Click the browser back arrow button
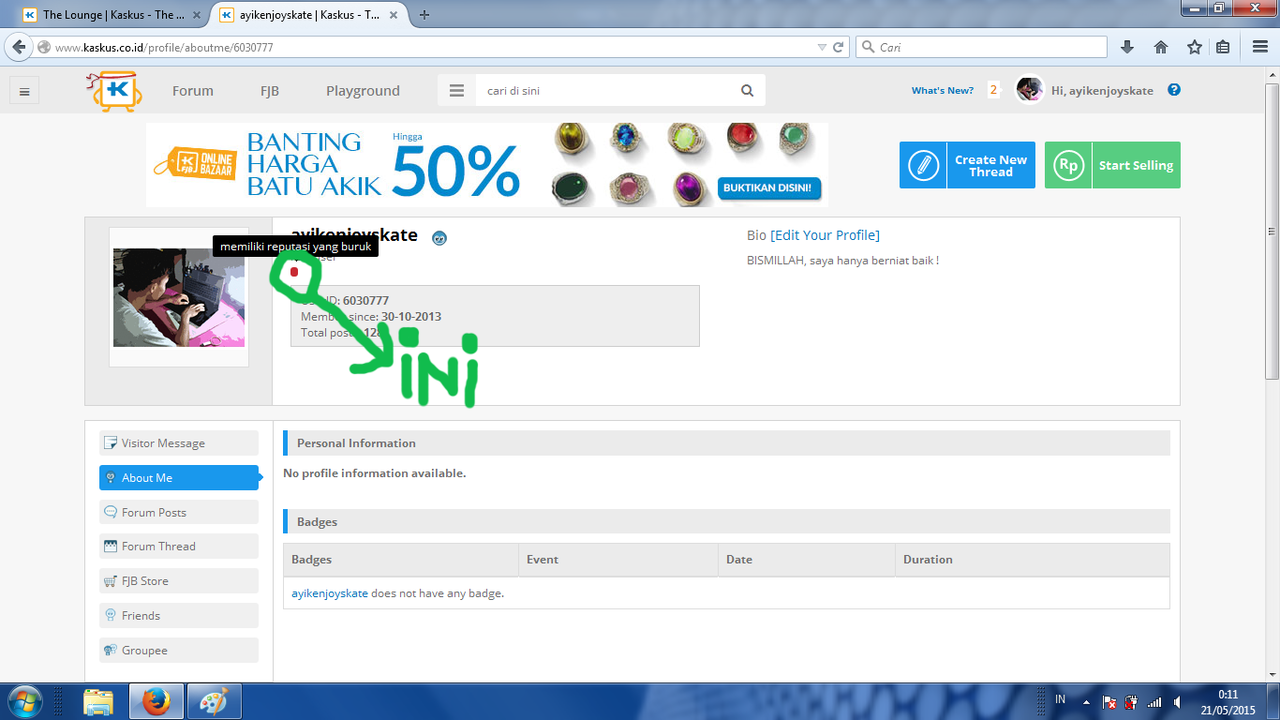Image resolution: width=1280 pixels, height=720 pixels. point(18,47)
